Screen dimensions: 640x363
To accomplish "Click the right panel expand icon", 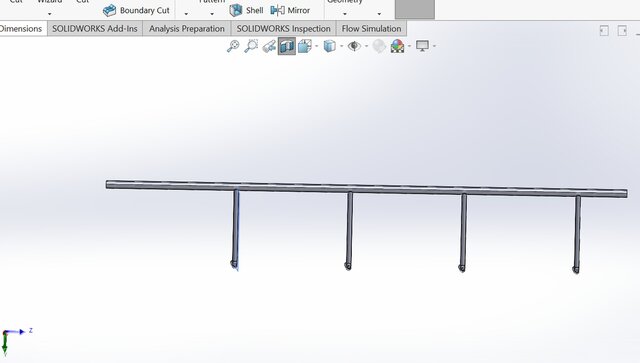I will (622, 31).
